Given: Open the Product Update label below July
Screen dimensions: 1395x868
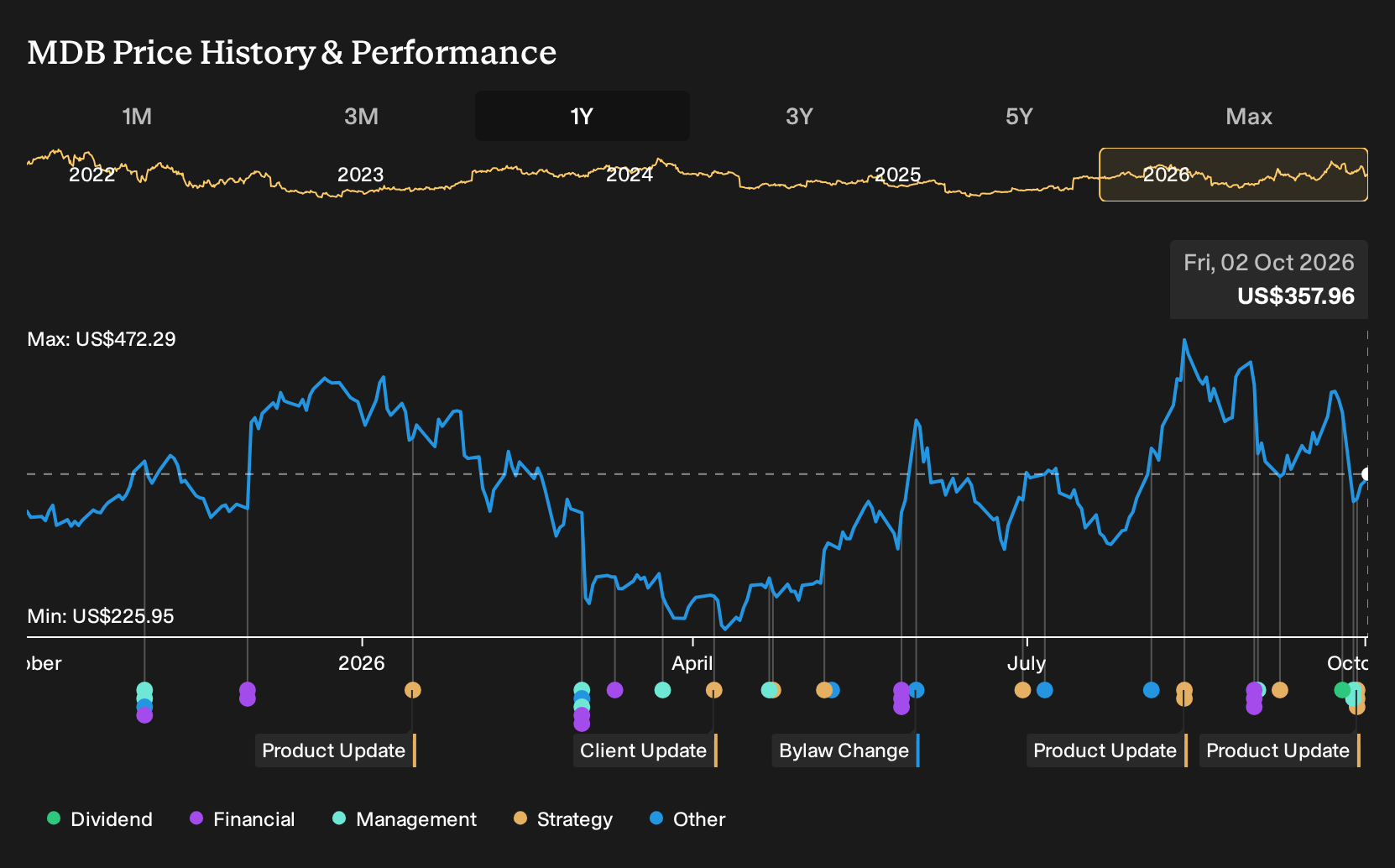Looking at the screenshot, I should point(1107,750).
